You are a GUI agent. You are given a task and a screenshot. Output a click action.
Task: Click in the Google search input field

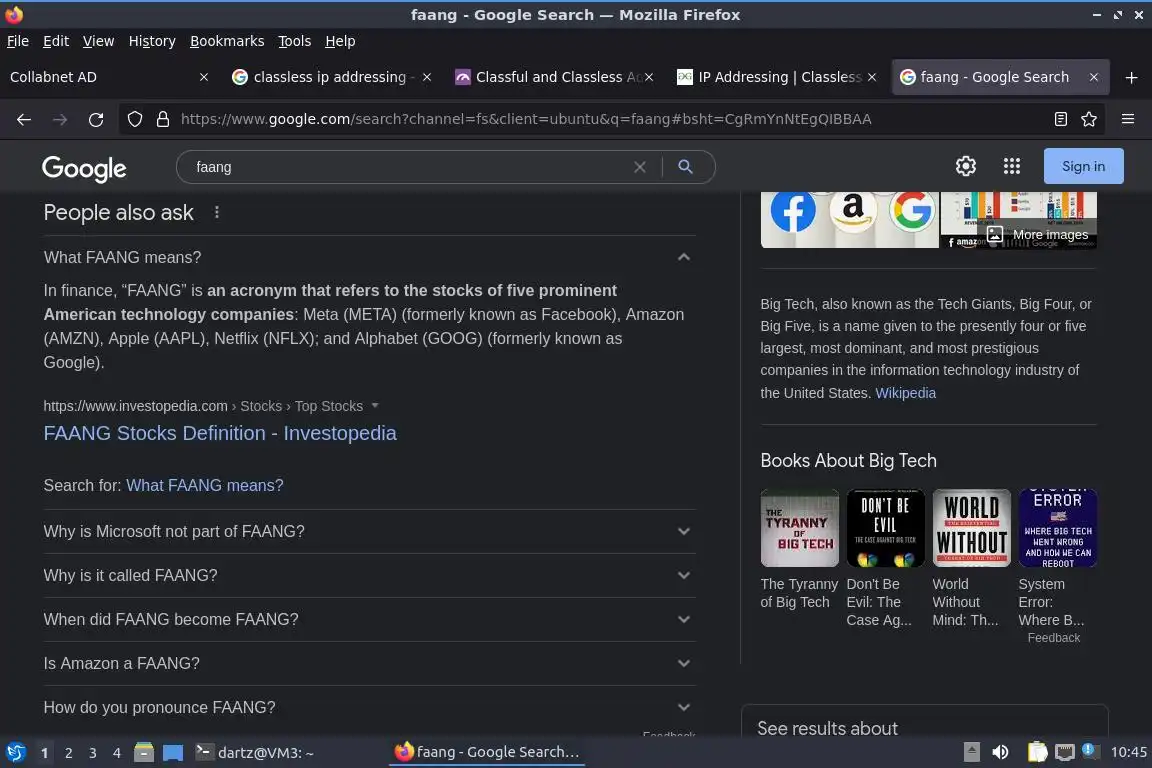click(x=411, y=167)
